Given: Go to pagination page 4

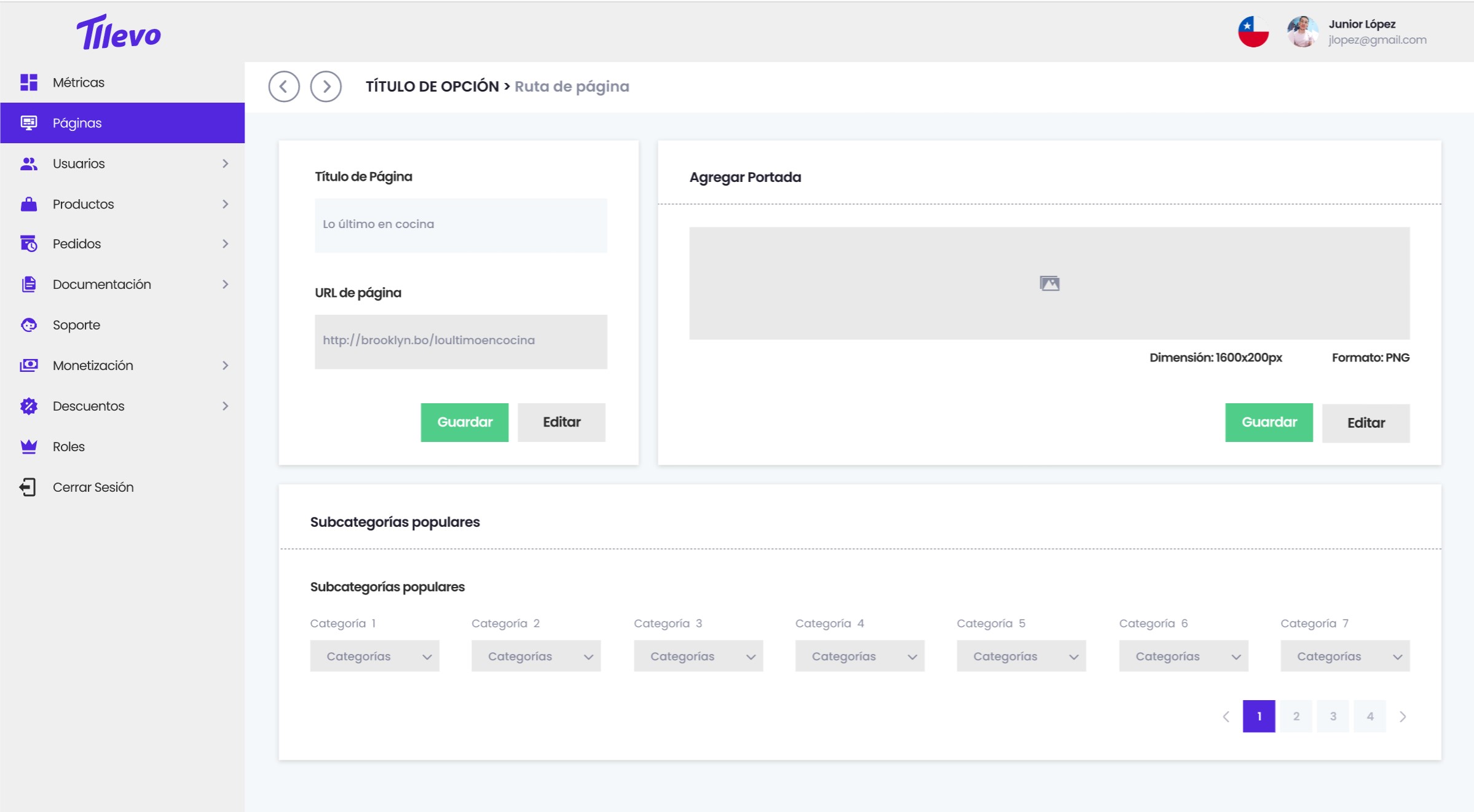Looking at the screenshot, I should 1370,716.
